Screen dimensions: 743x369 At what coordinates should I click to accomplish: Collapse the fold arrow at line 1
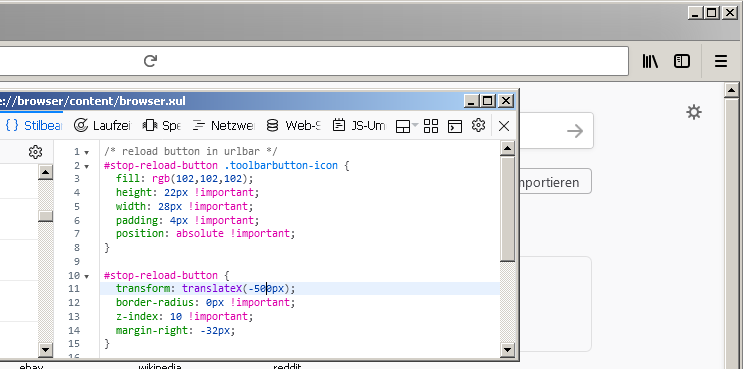pyautogui.click(x=87, y=153)
